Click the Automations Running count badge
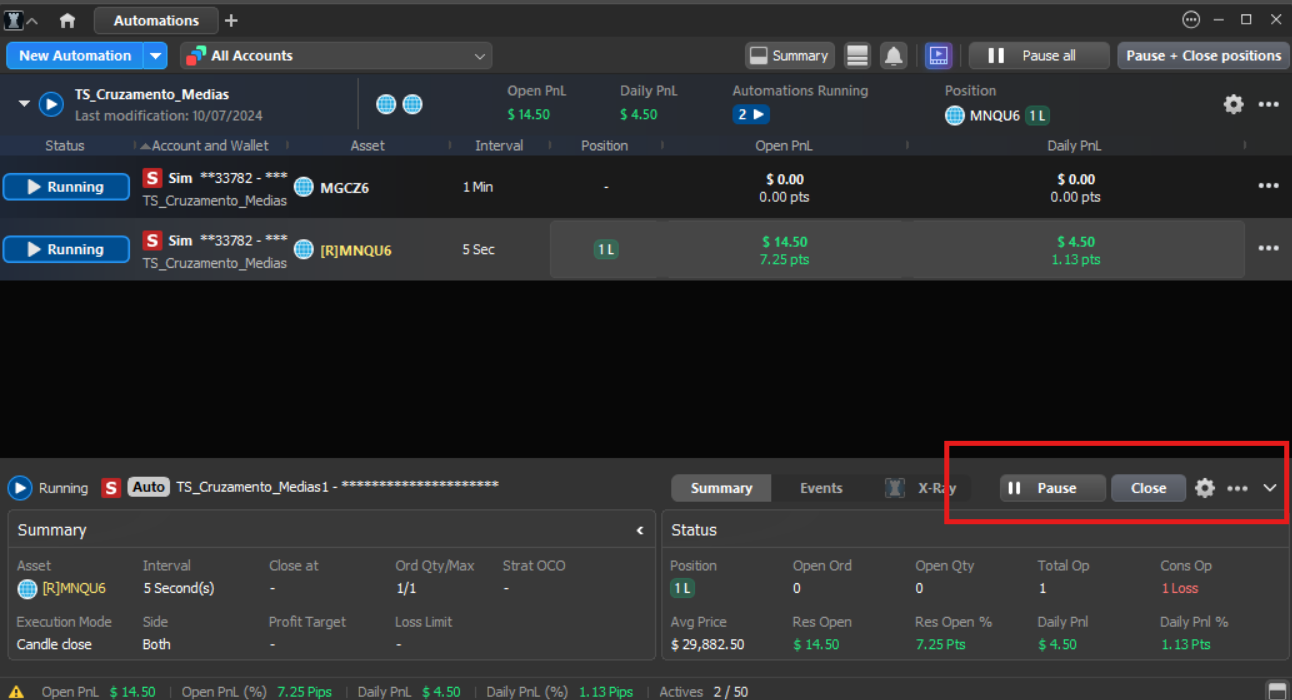Image resolution: width=1292 pixels, height=700 pixels. pos(751,115)
